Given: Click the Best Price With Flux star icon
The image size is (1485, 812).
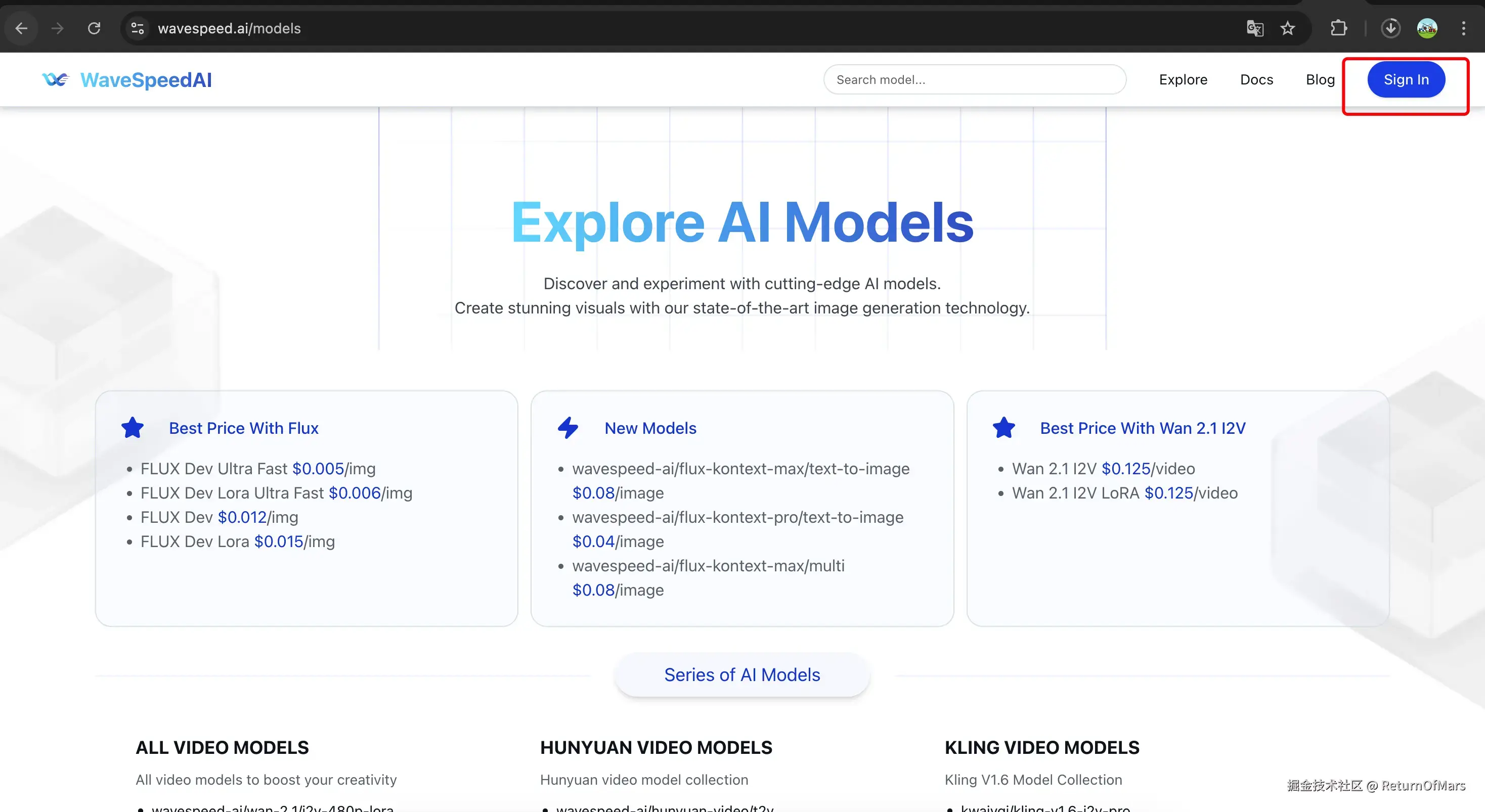Looking at the screenshot, I should click(x=133, y=428).
